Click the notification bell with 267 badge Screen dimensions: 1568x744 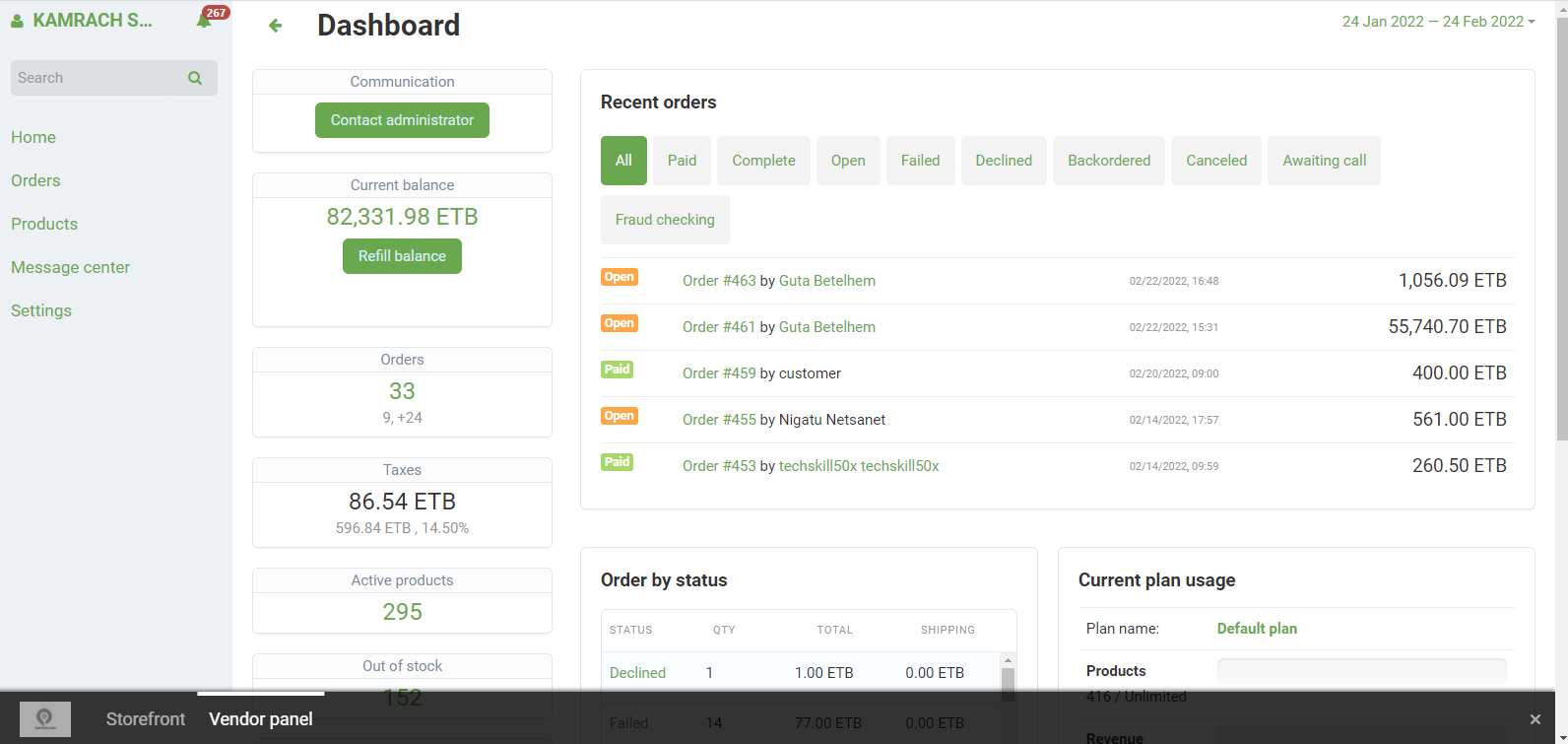click(x=205, y=20)
